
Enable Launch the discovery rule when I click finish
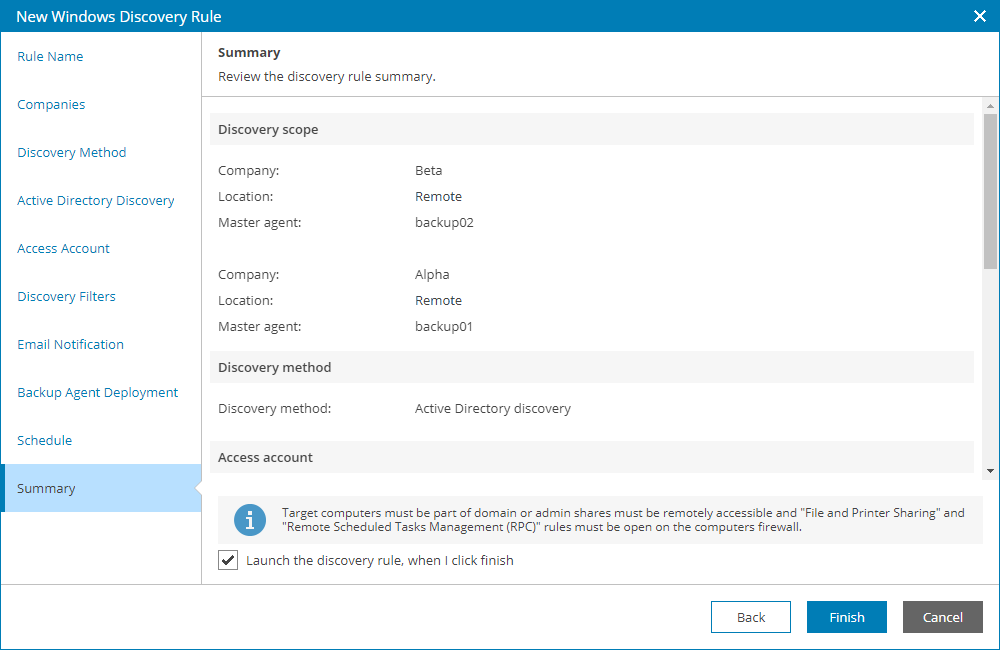point(228,560)
